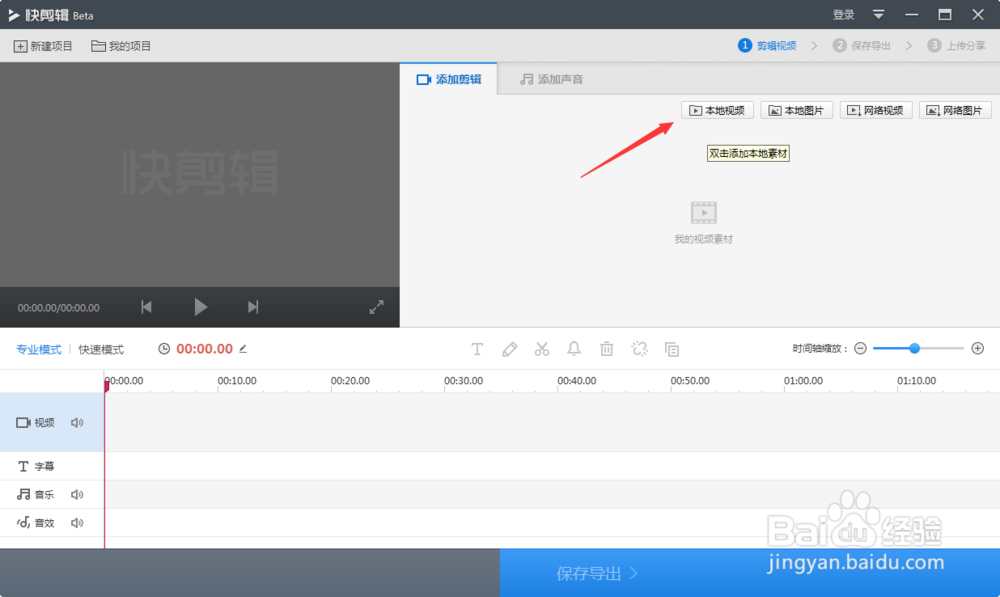Open fullscreen preview with the expand arrows icon
Image resolution: width=1000 pixels, height=597 pixels.
tap(377, 307)
